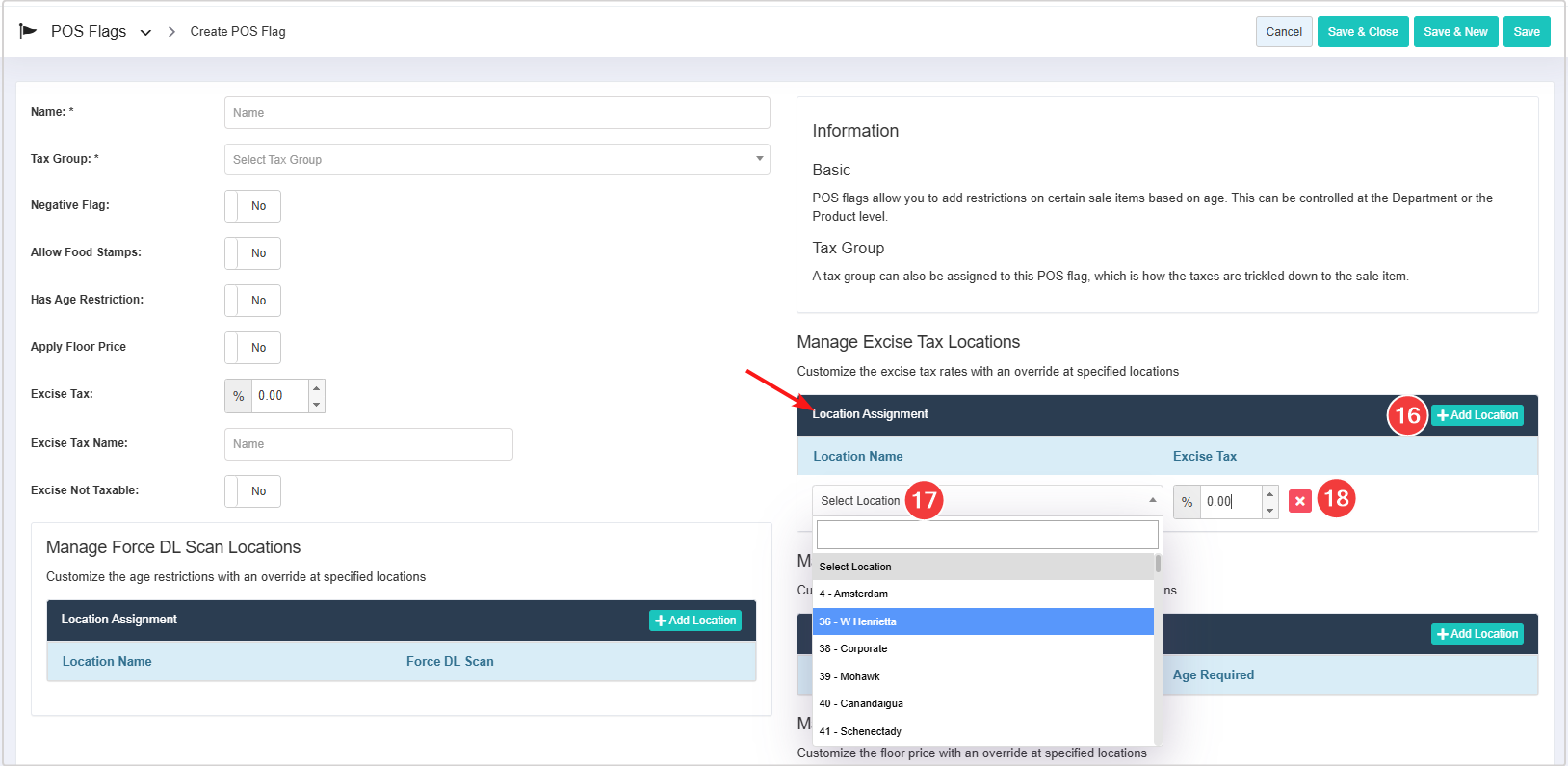The image size is (1568, 766).
Task: Open the Select Tax Group dropdown
Action: (497, 160)
